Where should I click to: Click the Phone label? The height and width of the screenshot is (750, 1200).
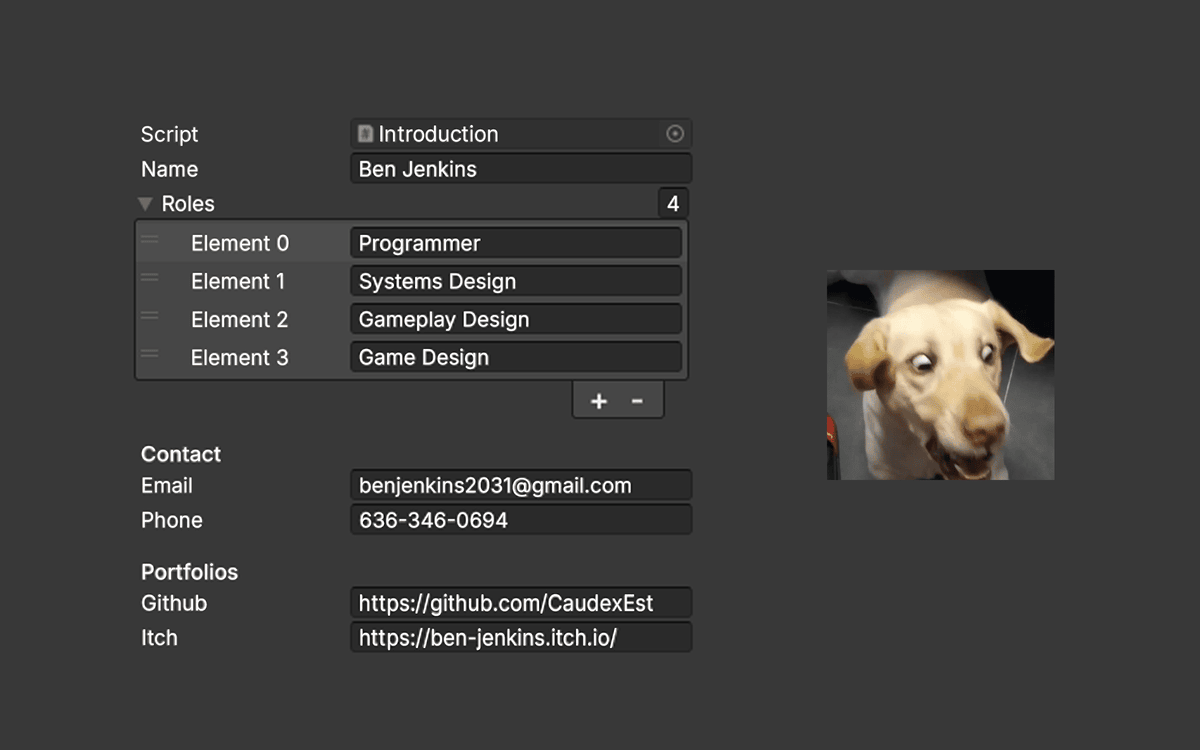point(172,520)
